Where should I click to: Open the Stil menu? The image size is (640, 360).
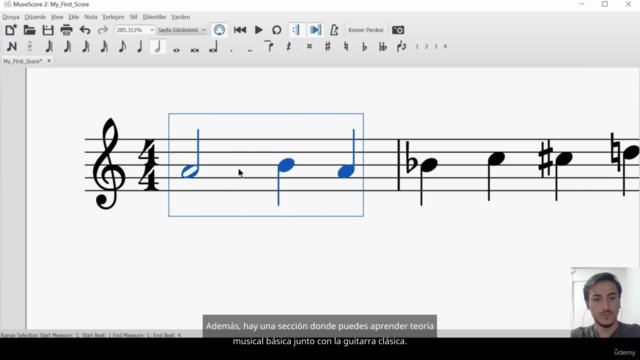(x=133, y=17)
